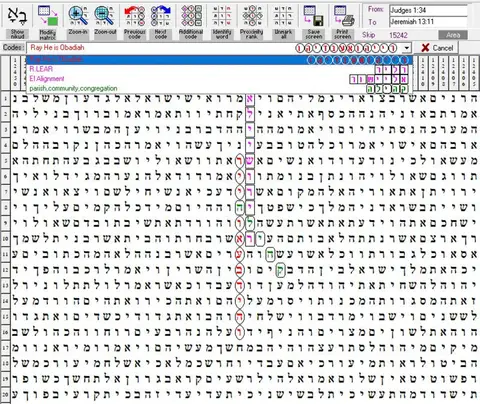Jump to the Next code

(161, 15)
